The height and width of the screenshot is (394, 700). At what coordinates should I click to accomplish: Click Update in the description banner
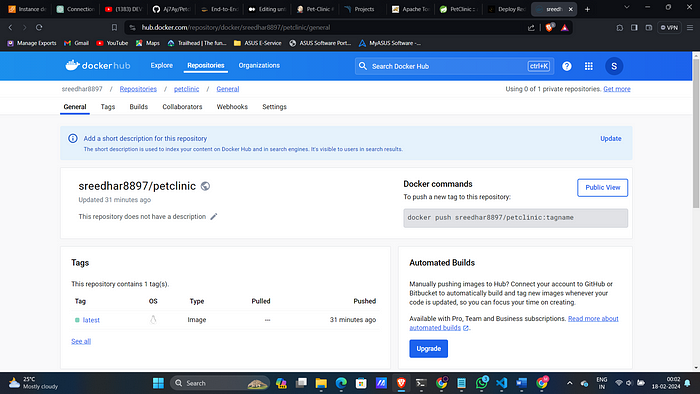(610, 138)
